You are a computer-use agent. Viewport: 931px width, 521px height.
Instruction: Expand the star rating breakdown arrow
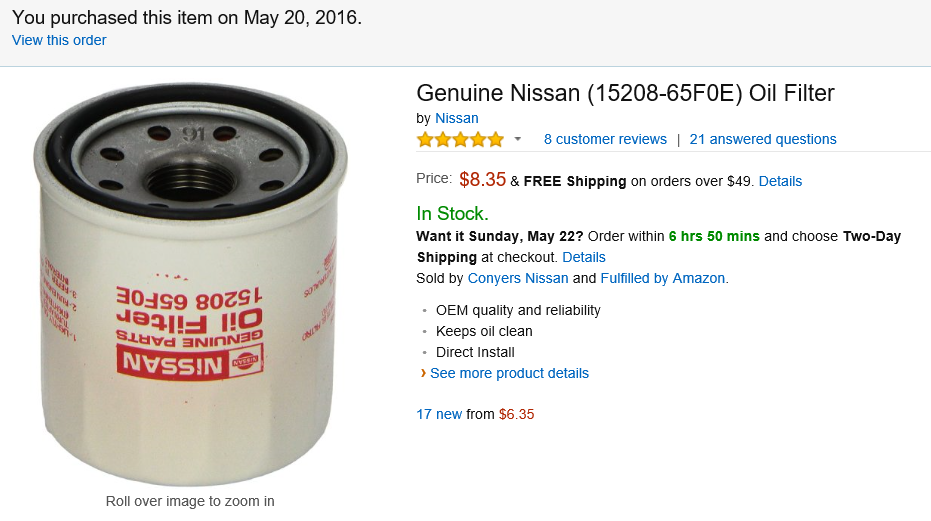coord(518,139)
